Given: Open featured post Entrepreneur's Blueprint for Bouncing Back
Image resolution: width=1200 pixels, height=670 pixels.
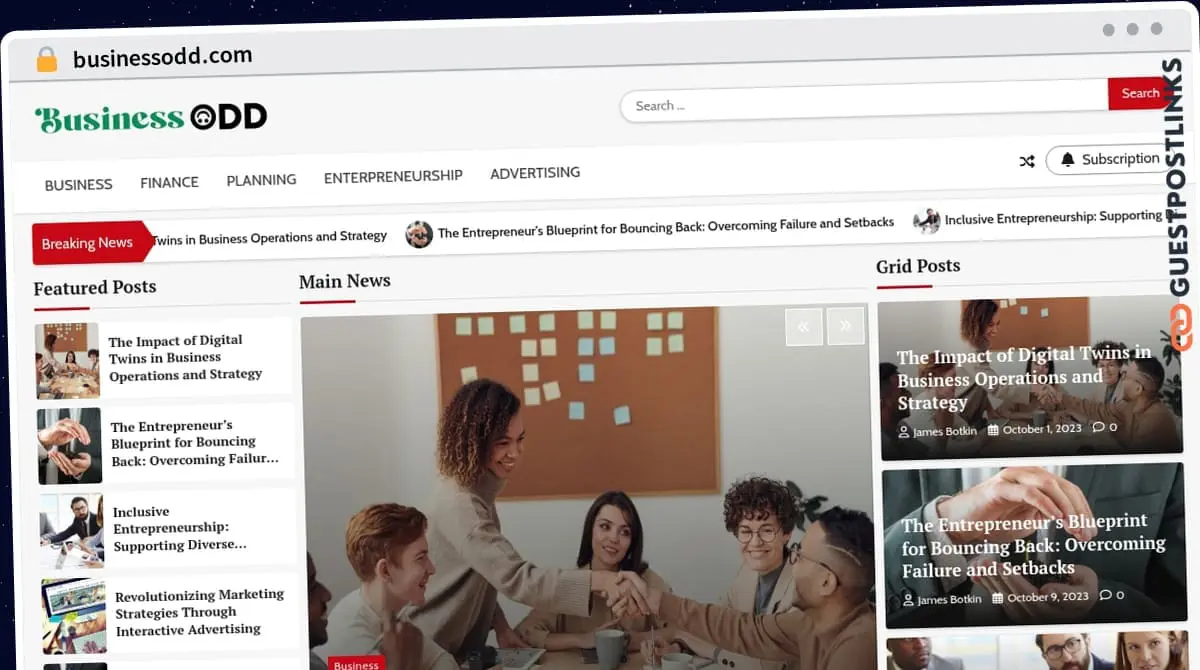Looking at the screenshot, I should pyautogui.click(x=195, y=443).
